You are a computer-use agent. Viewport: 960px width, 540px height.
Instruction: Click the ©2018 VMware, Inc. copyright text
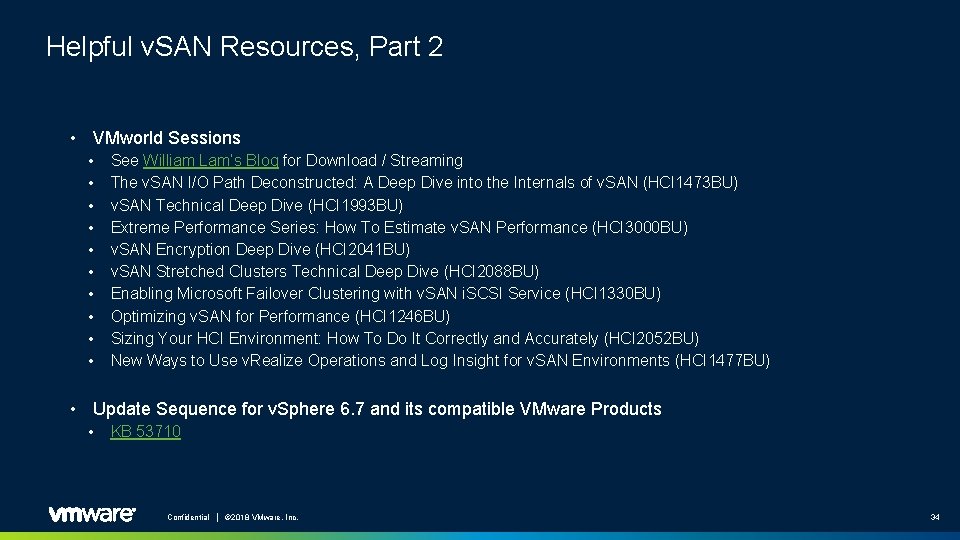pyautogui.click(x=261, y=517)
